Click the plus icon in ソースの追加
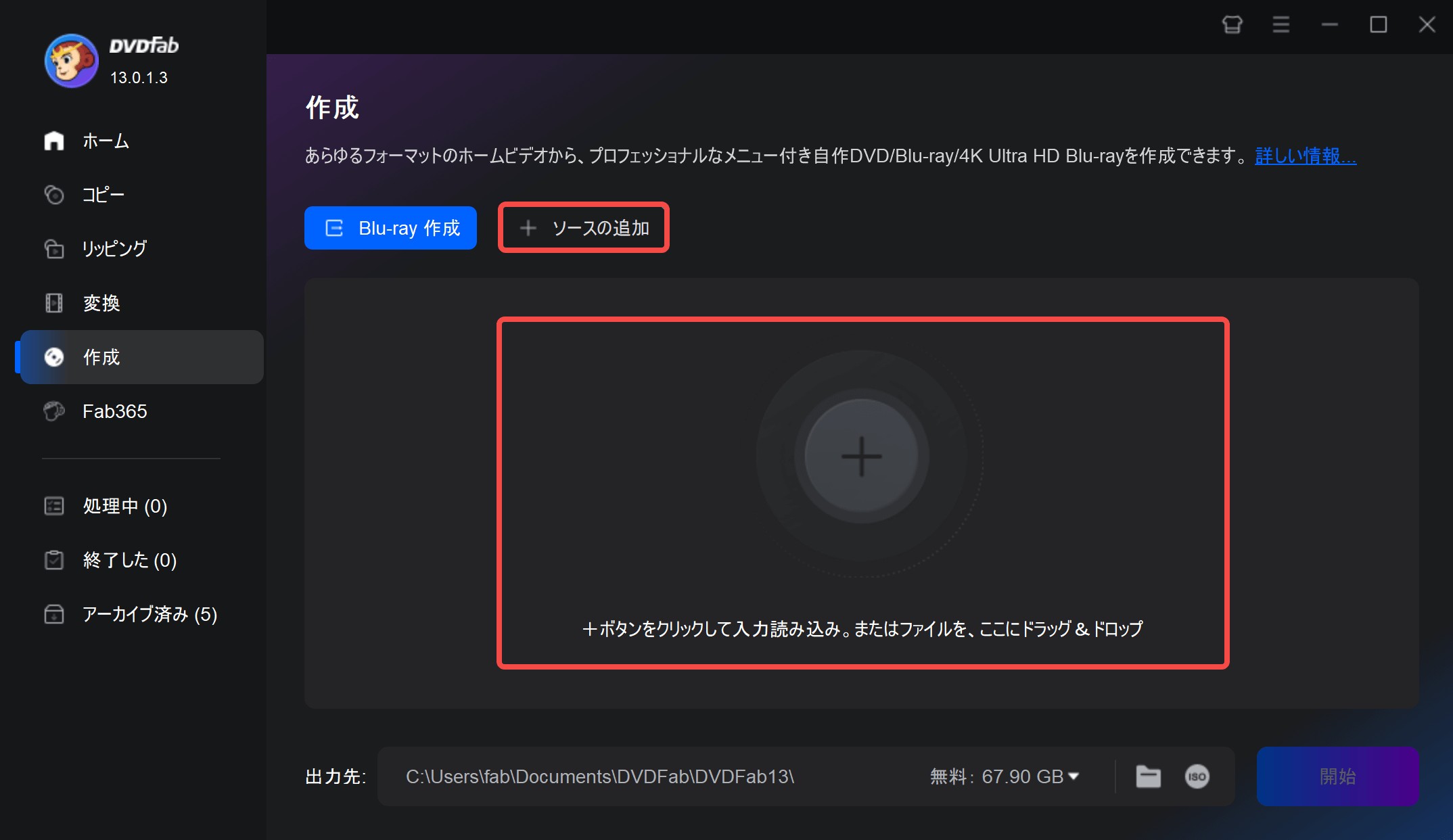This screenshot has width=1453, height=840. click(528, 228)
